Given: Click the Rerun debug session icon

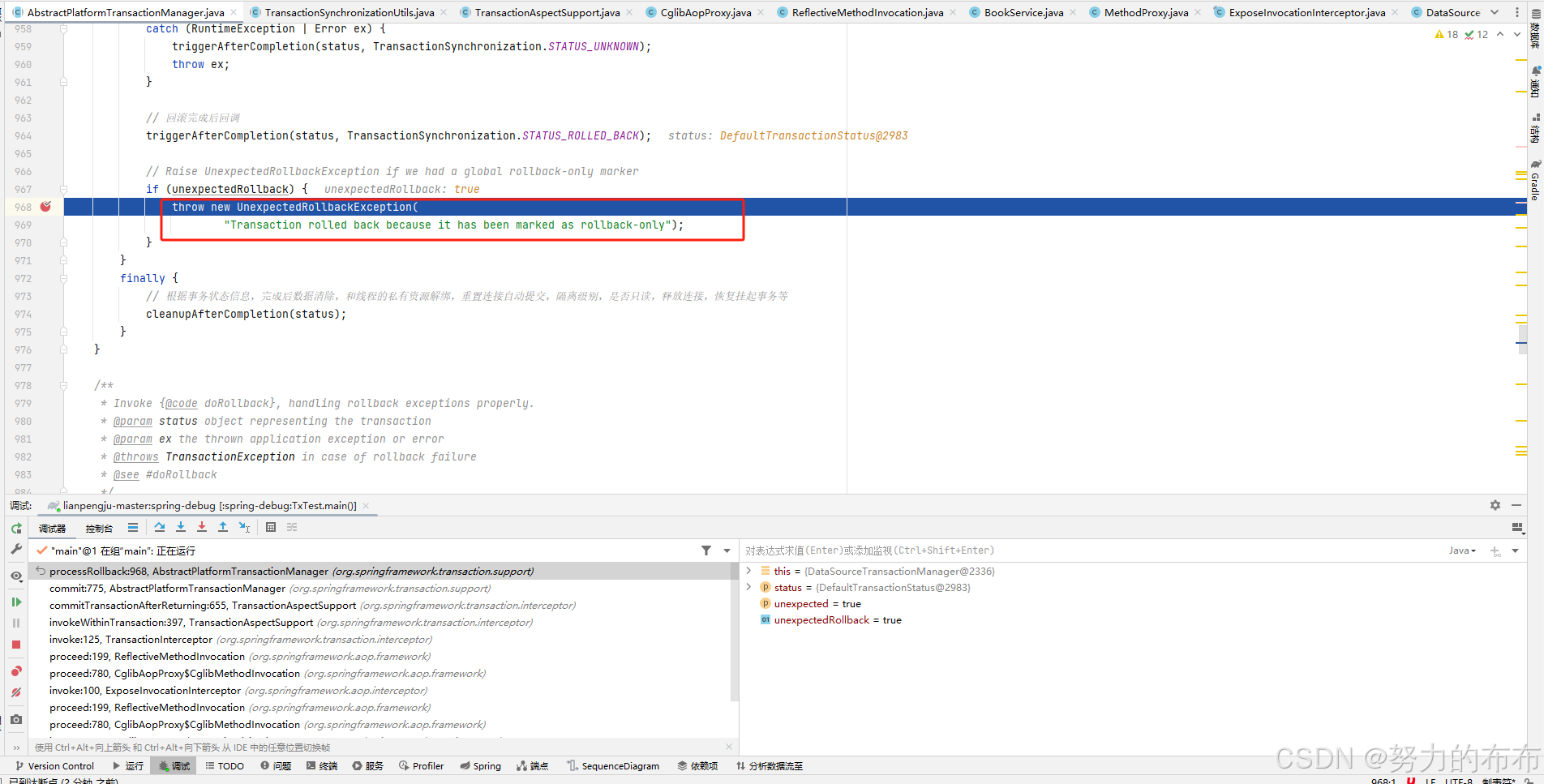Looking at the screenshot, I should (x=16, y=528).
